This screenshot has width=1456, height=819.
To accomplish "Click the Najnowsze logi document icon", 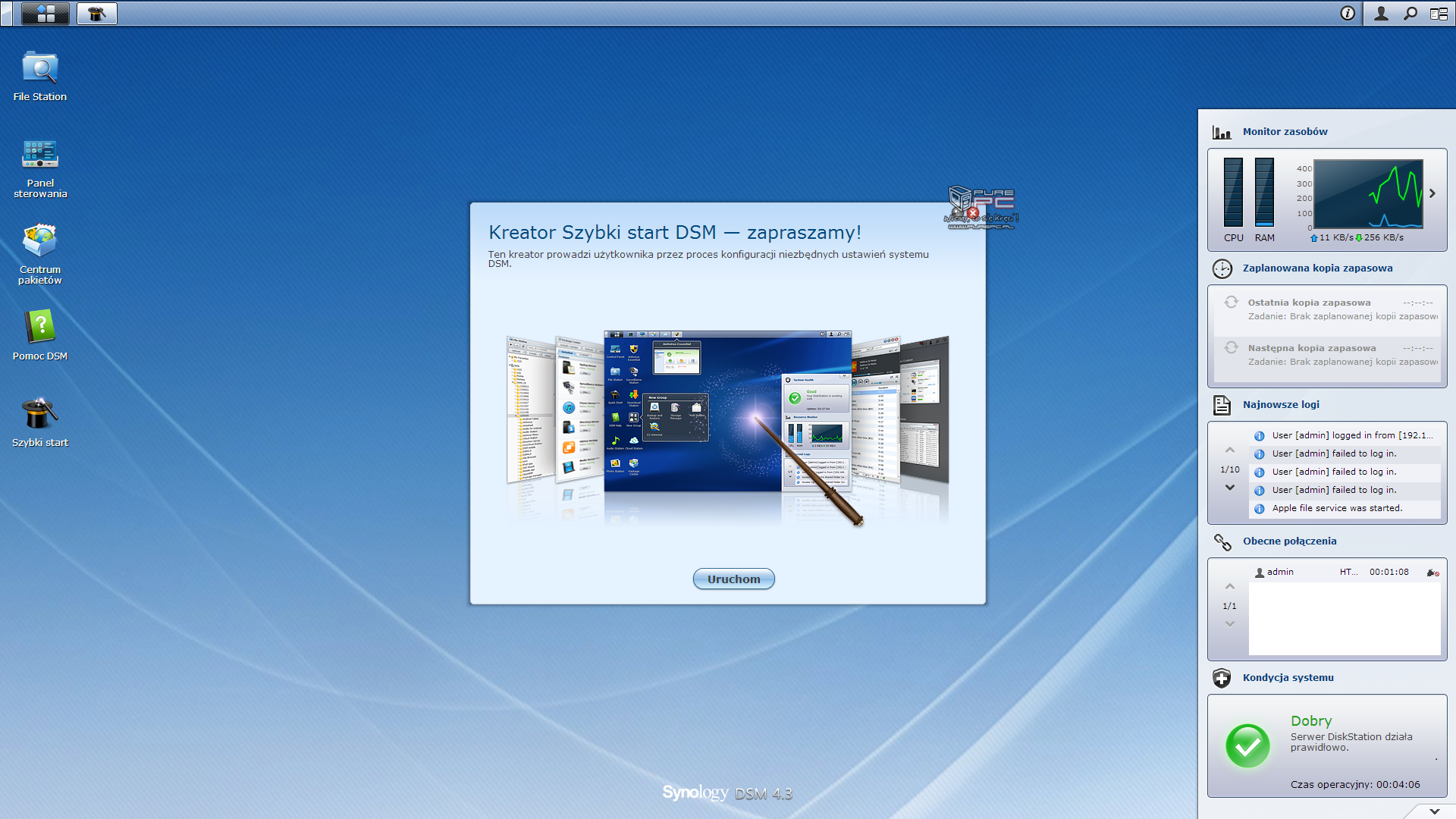I will tap(1222, 405).
